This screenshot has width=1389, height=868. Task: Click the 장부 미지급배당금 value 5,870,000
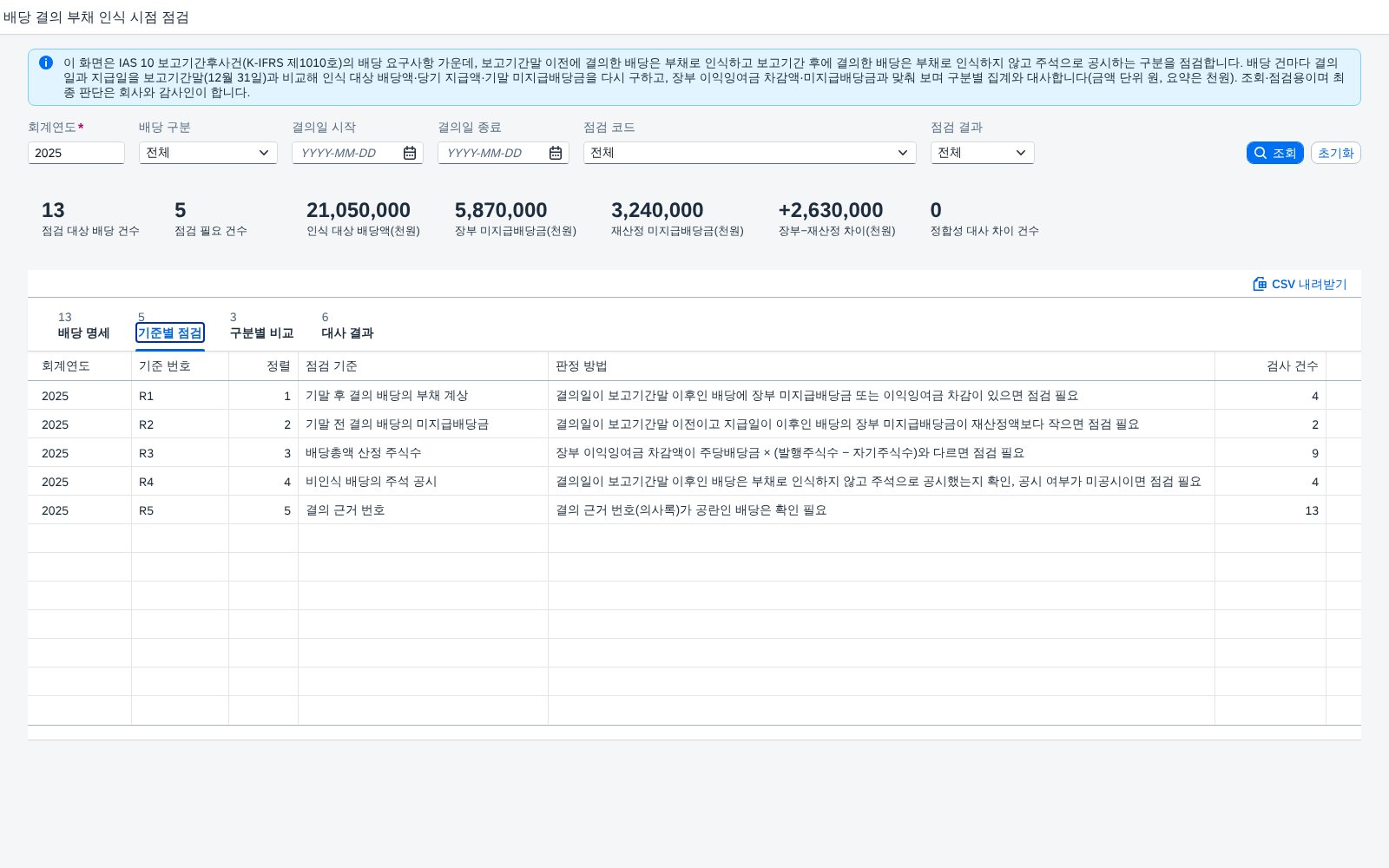[x=501, y=210]
